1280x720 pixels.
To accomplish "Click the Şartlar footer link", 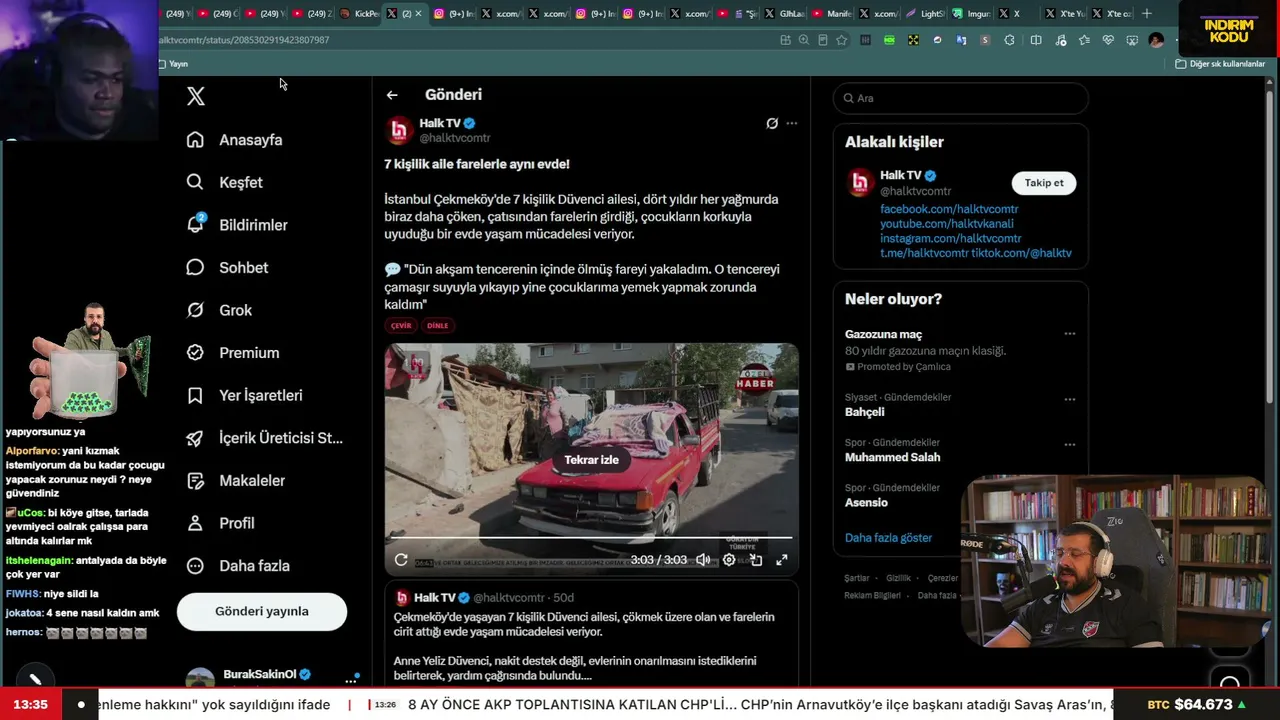I will point(857,579).
